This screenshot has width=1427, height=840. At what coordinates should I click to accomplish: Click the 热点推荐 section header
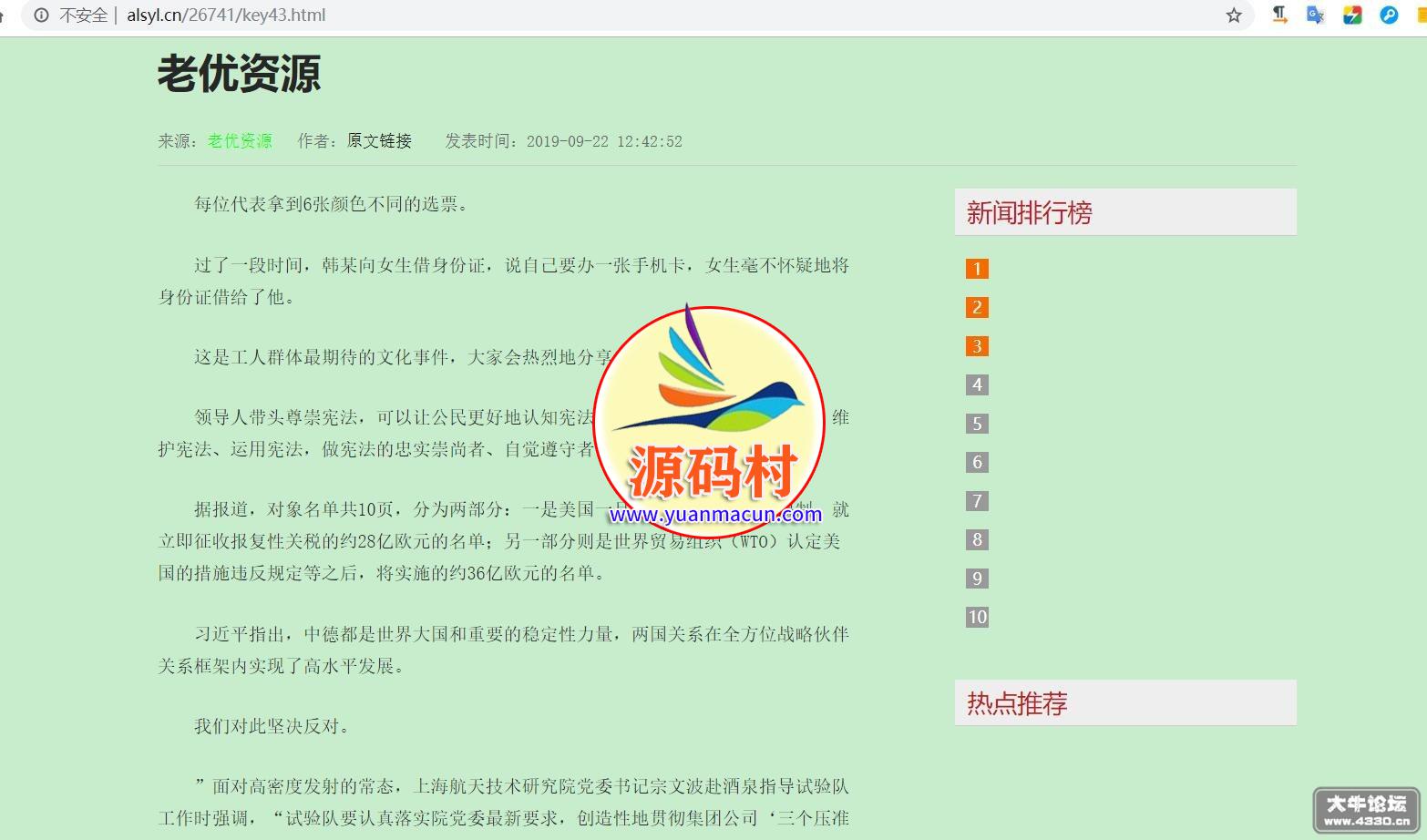click(1017, 703)
